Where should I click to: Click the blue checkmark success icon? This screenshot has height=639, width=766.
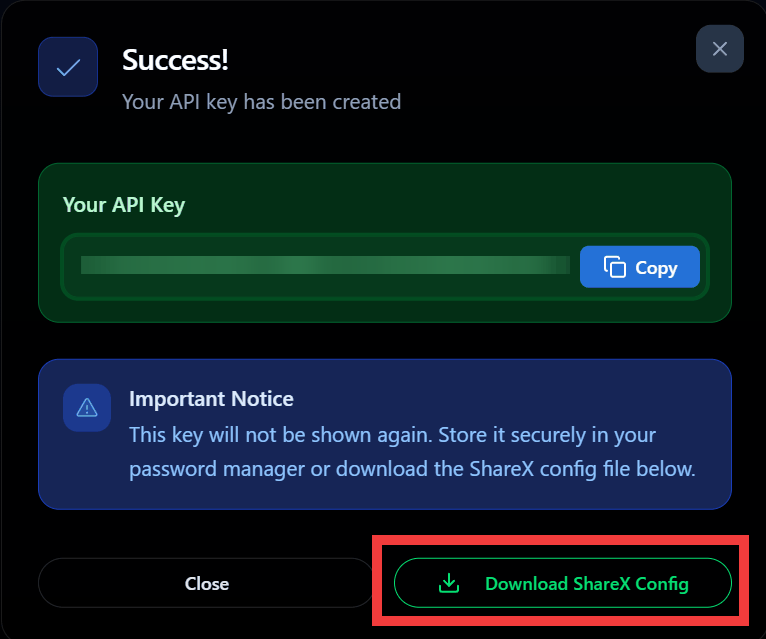[x=68, y=67]
